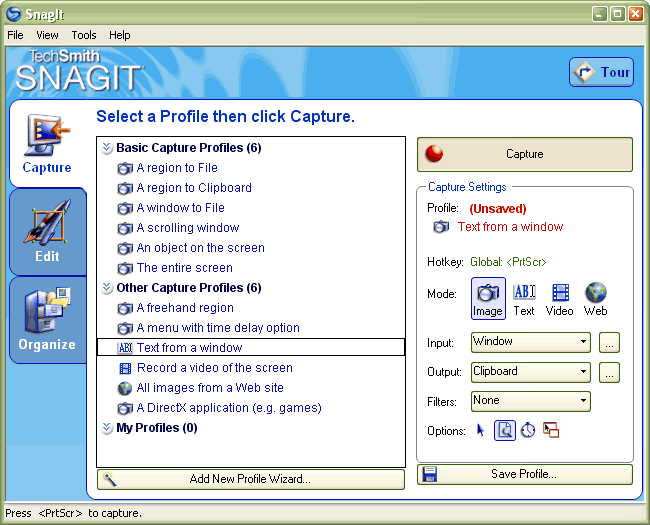Select 'Record a video of the screen' profile

tap(215, 368)
